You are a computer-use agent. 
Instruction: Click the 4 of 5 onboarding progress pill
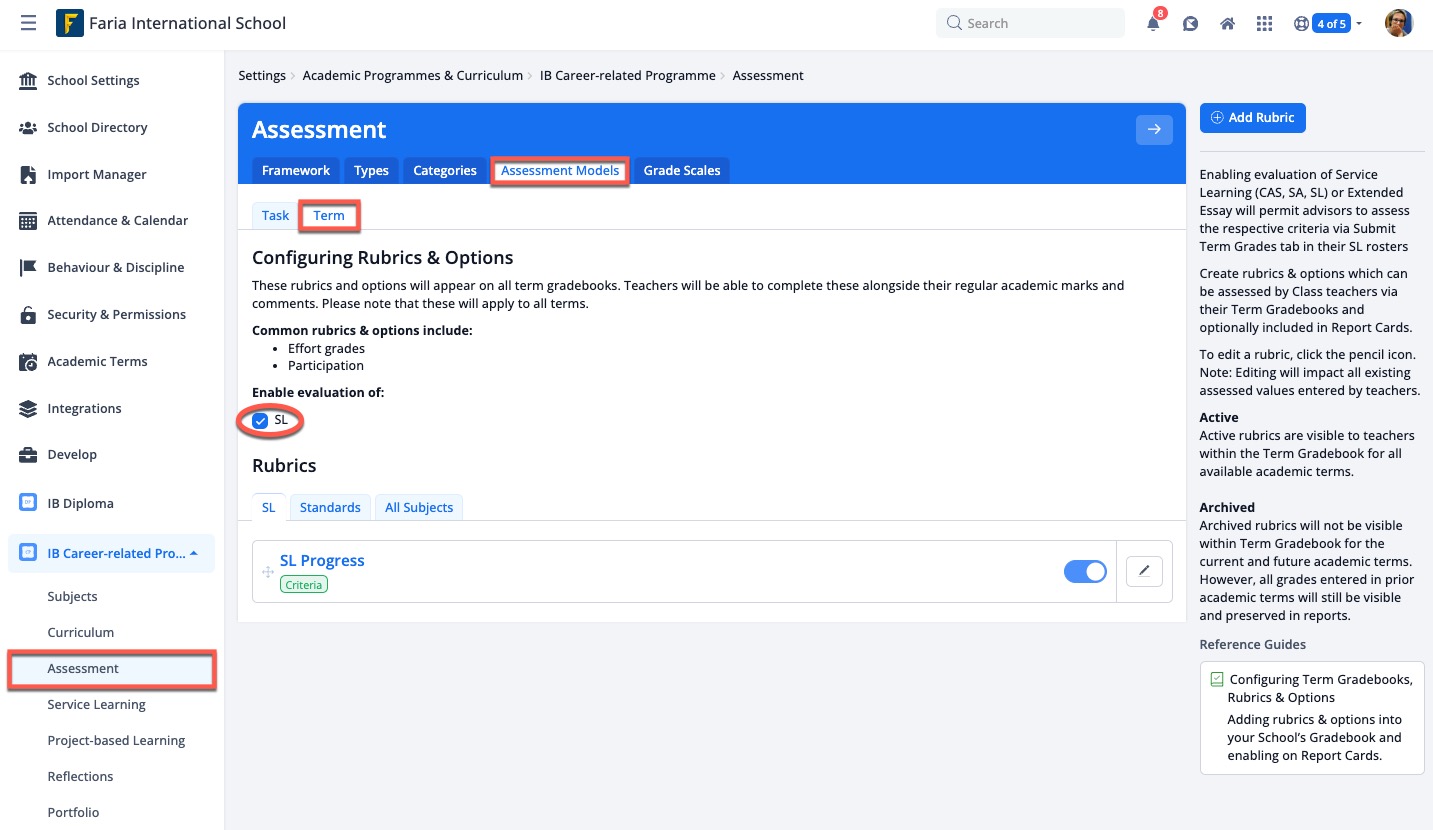(x=1331, y=22)
